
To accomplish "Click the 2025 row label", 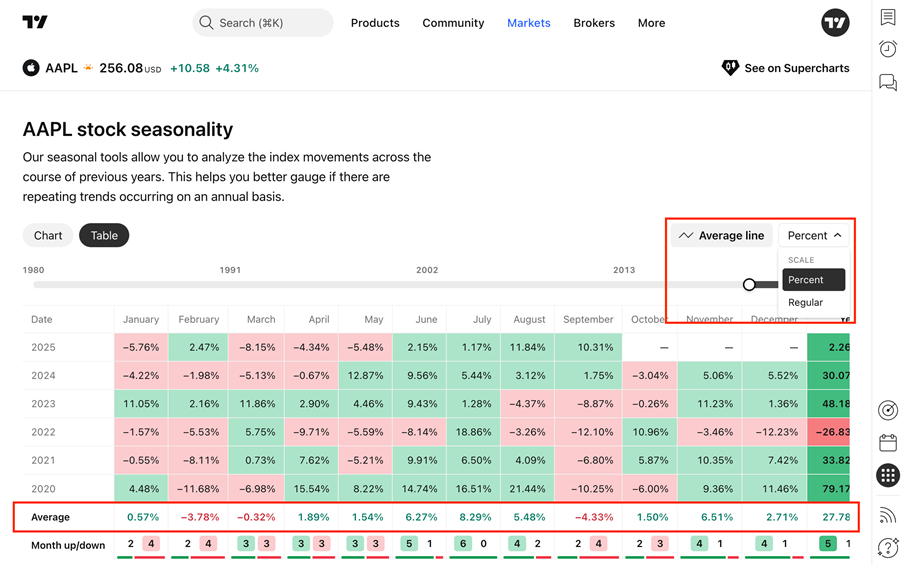I will click(x=43, y=347).
